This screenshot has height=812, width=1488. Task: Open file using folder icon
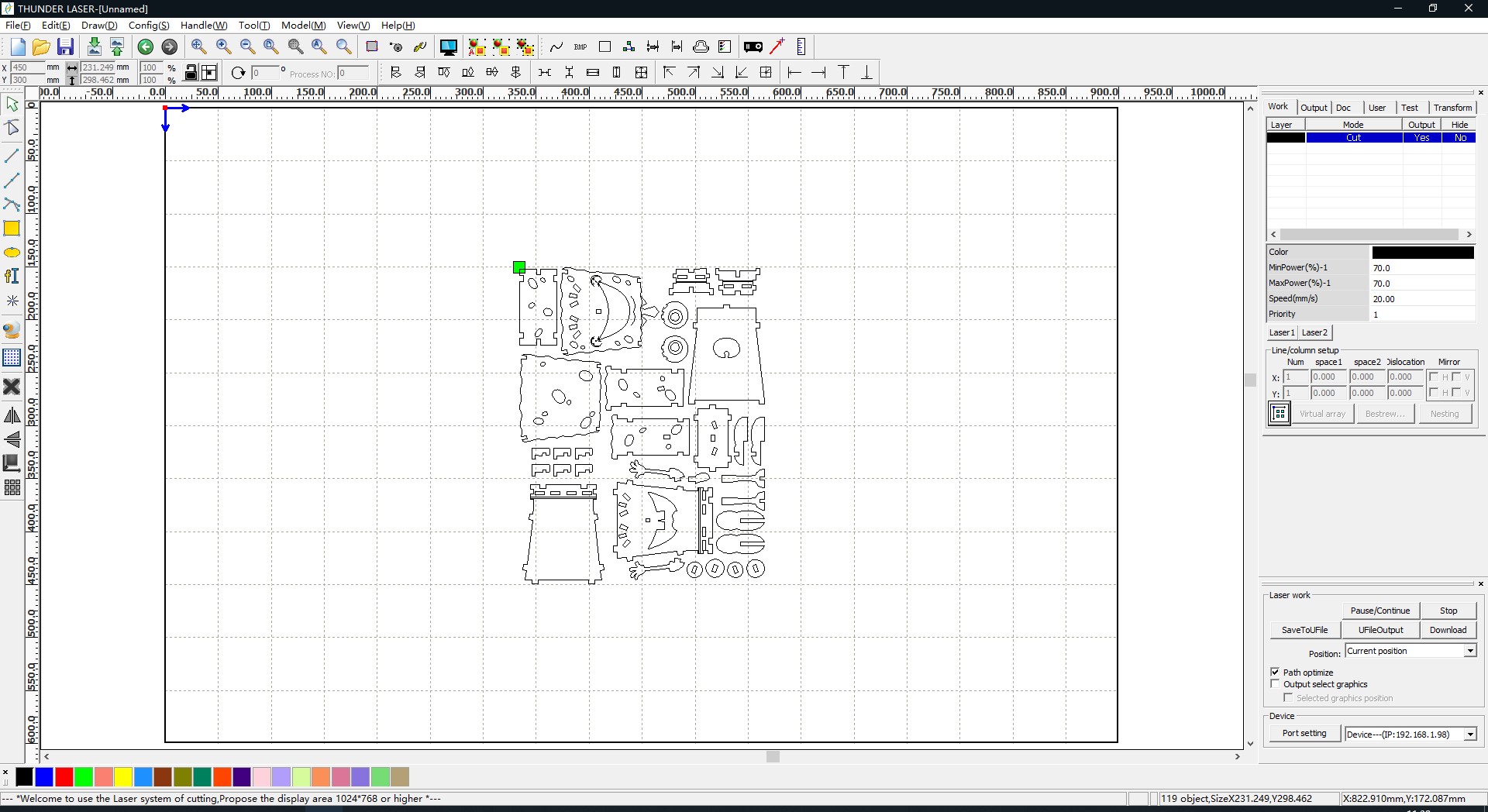click(41, 46)
